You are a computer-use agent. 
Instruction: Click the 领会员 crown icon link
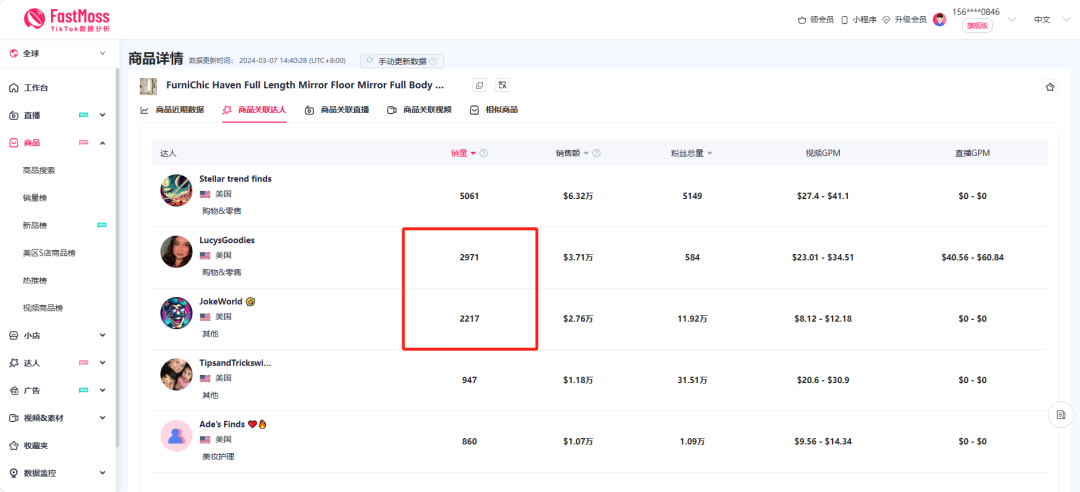click(815, 20)
